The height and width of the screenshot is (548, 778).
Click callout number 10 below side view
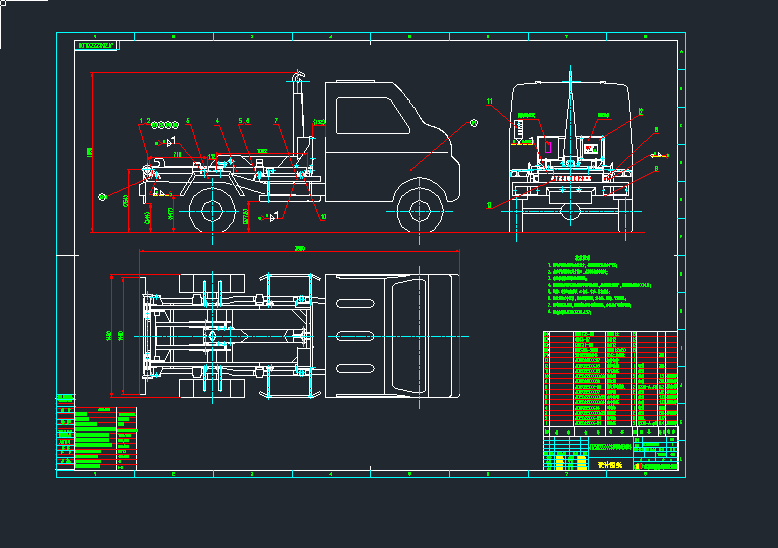[322, 216]
